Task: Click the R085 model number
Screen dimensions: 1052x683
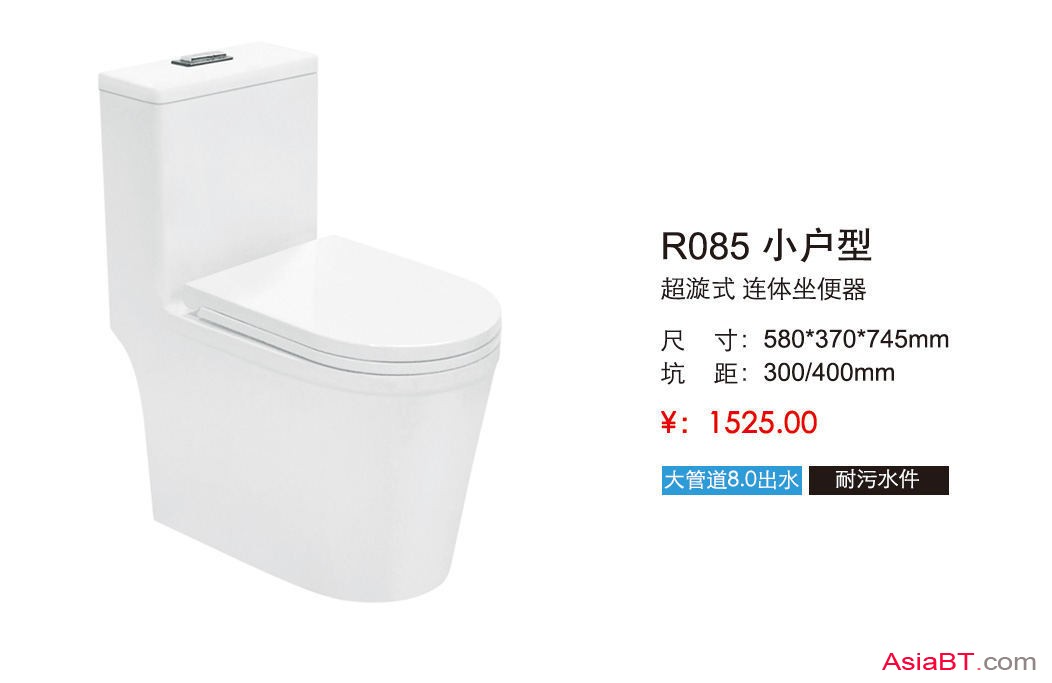Action: pos(705,246)
